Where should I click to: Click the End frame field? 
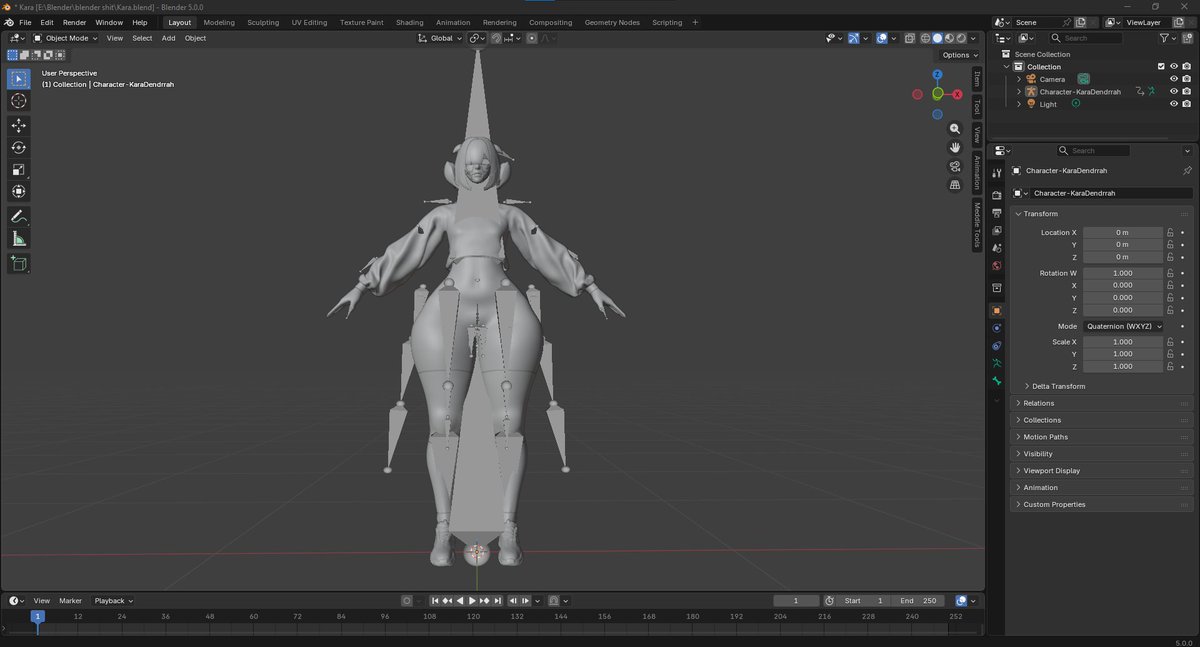click(919, 601)
